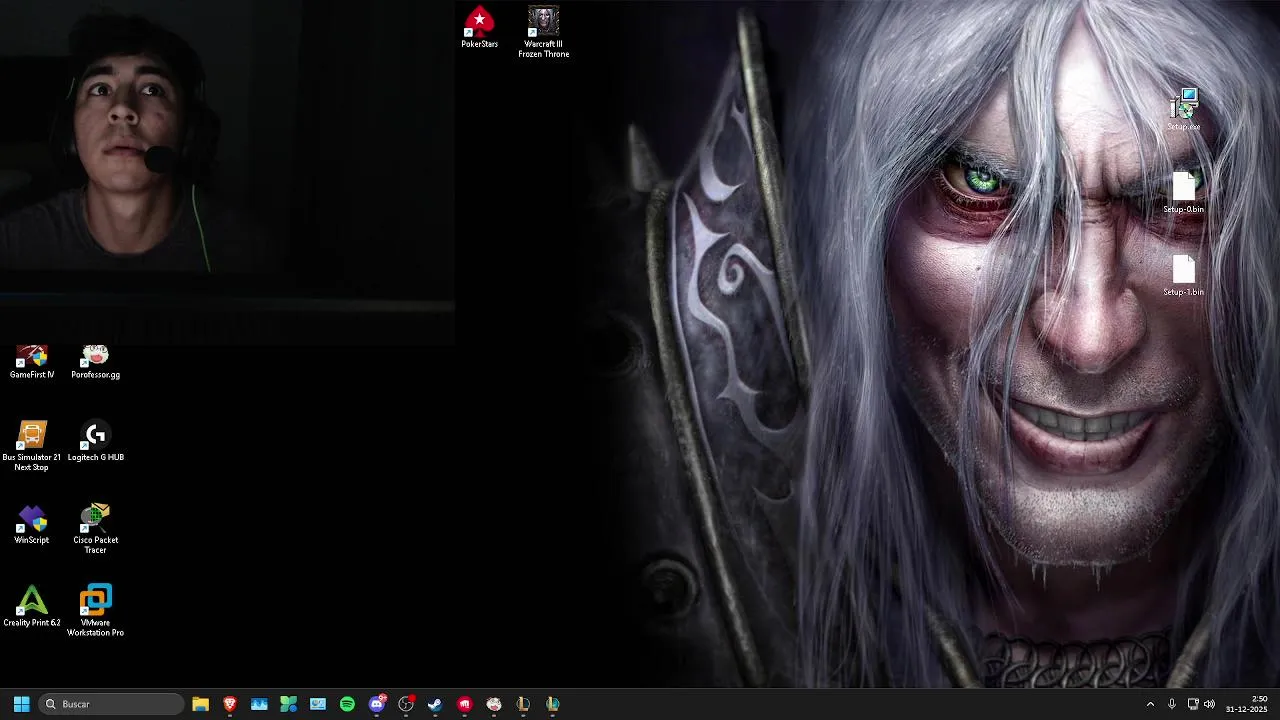Select the Setup-1.bin file
Screen dimensions: 1280x720
pos(1183,275)
